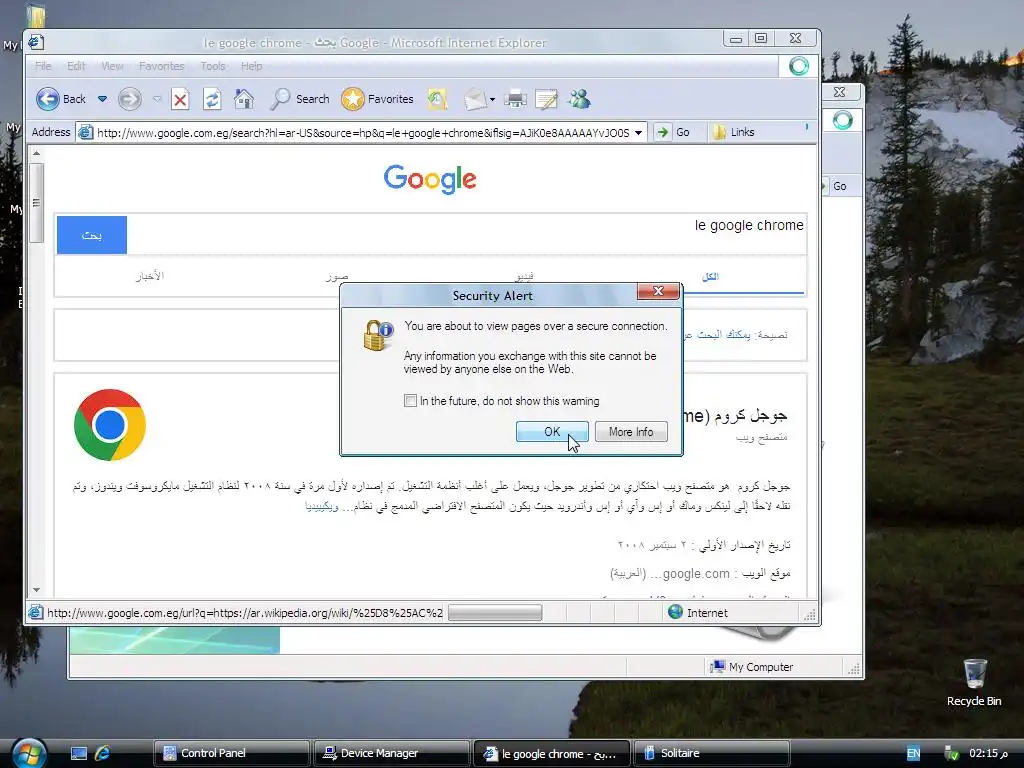Image resolution: width=1024 pixels, height=768 pixels.
Task: Switch to Solitaire taskbar button
Action: [711, 753]
